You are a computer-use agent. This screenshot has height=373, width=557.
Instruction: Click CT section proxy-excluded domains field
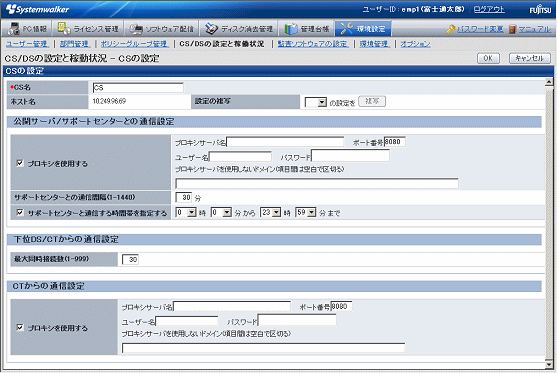click(x=263, y=348)
